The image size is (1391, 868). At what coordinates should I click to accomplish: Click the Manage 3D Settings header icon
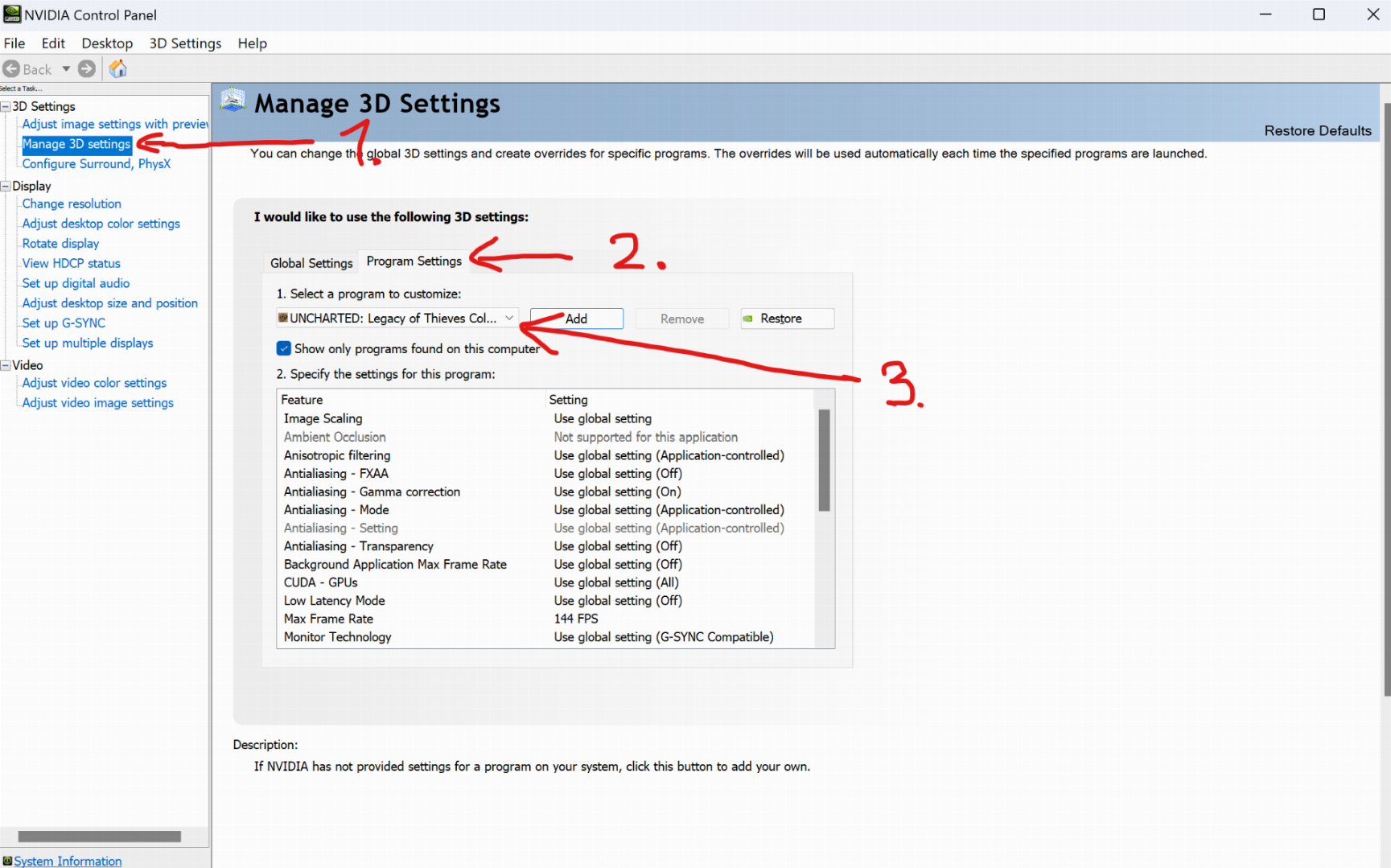pyautogui.click(x=233, y=101)
